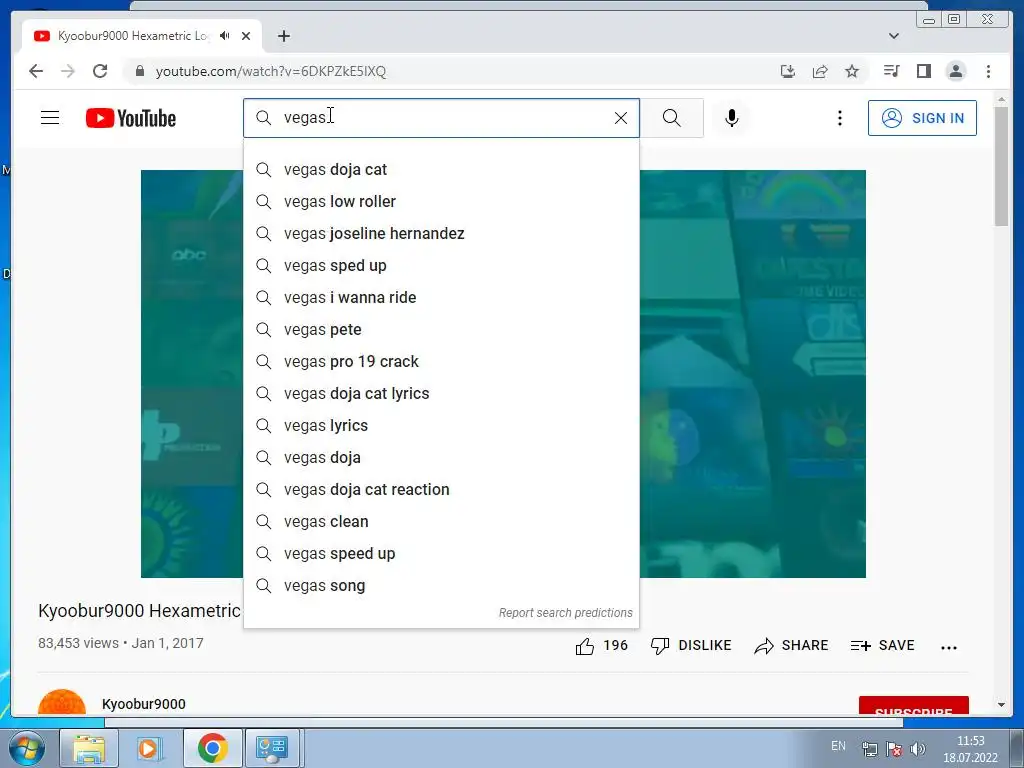Open the Kyoobur9000 channel name link
This screenshot has width=1024, height=768.
coord(144,704)
